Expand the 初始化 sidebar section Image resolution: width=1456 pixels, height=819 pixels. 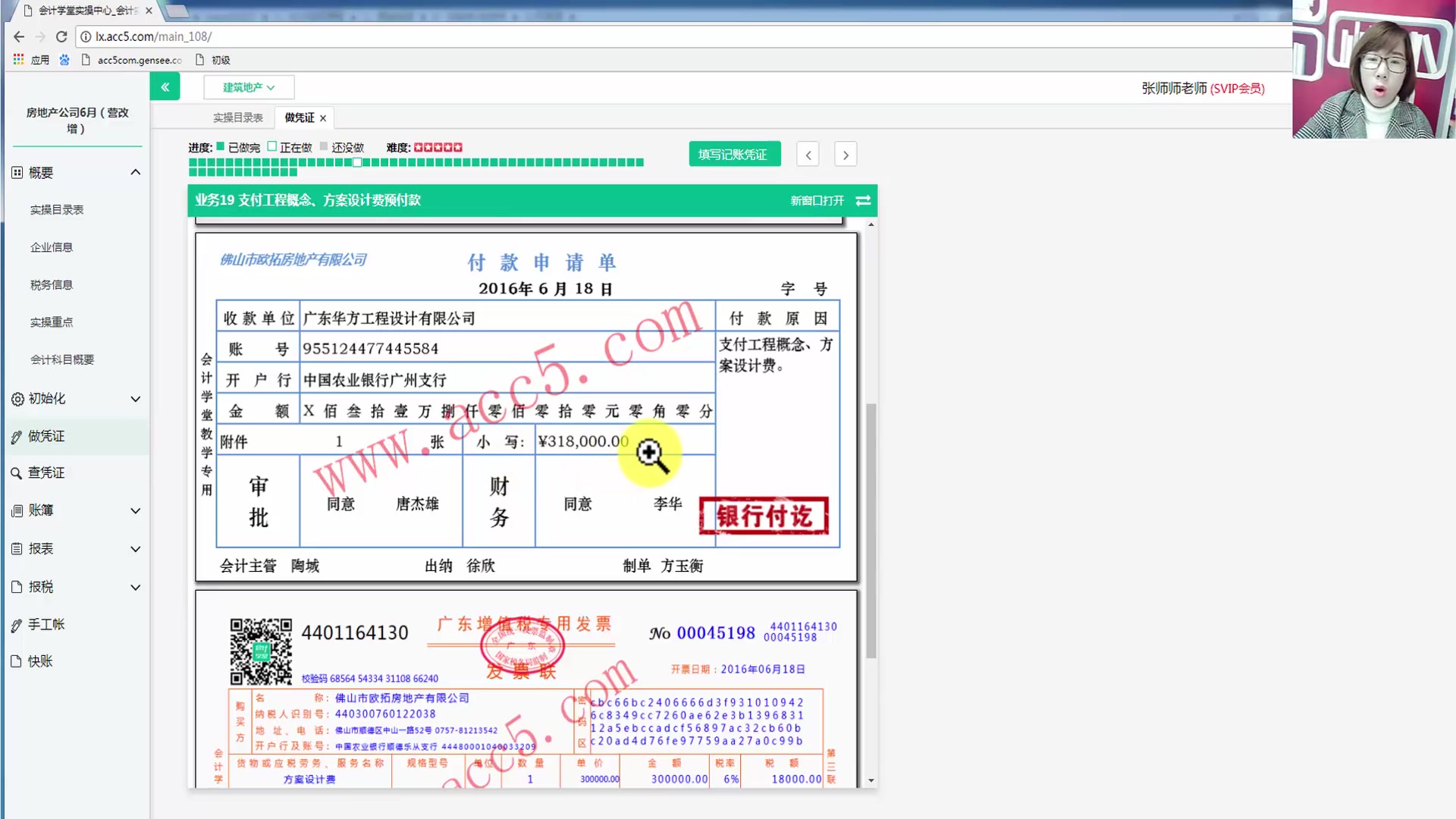(76, 399)
